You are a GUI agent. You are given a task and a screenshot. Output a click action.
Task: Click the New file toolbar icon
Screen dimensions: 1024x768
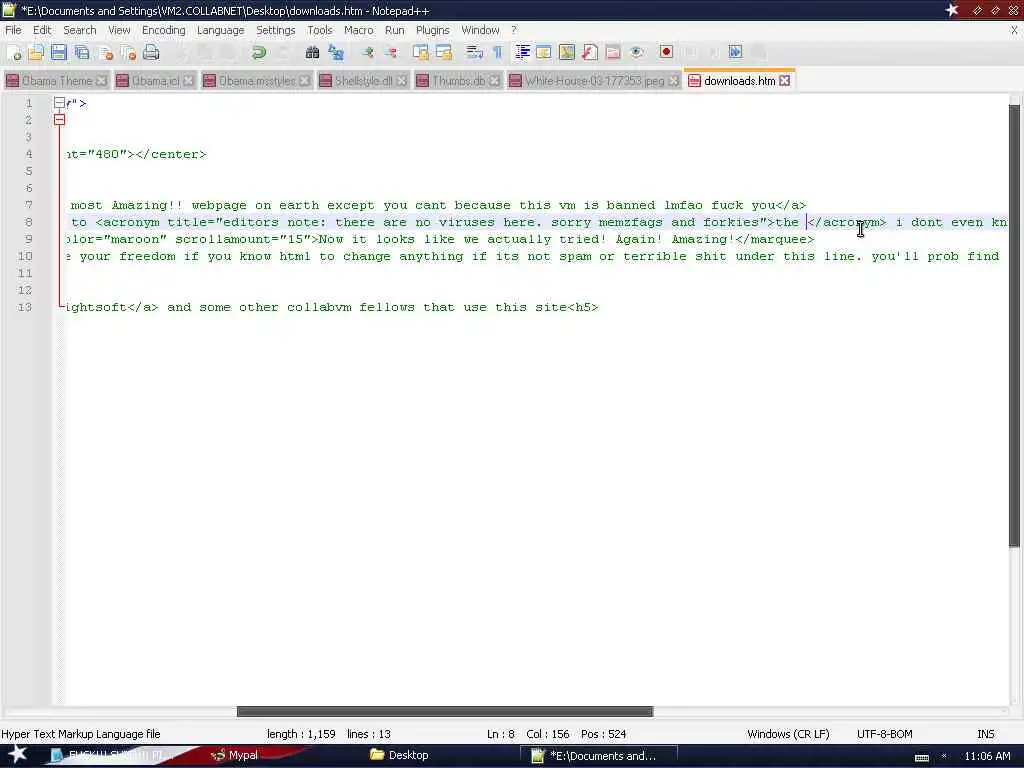point(14,52)
